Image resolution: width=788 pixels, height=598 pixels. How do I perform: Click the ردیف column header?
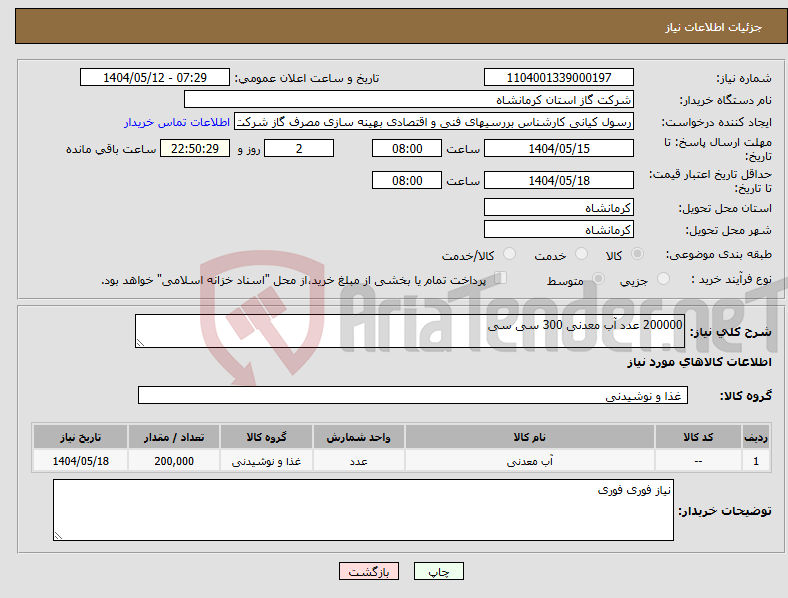point(756,437)
